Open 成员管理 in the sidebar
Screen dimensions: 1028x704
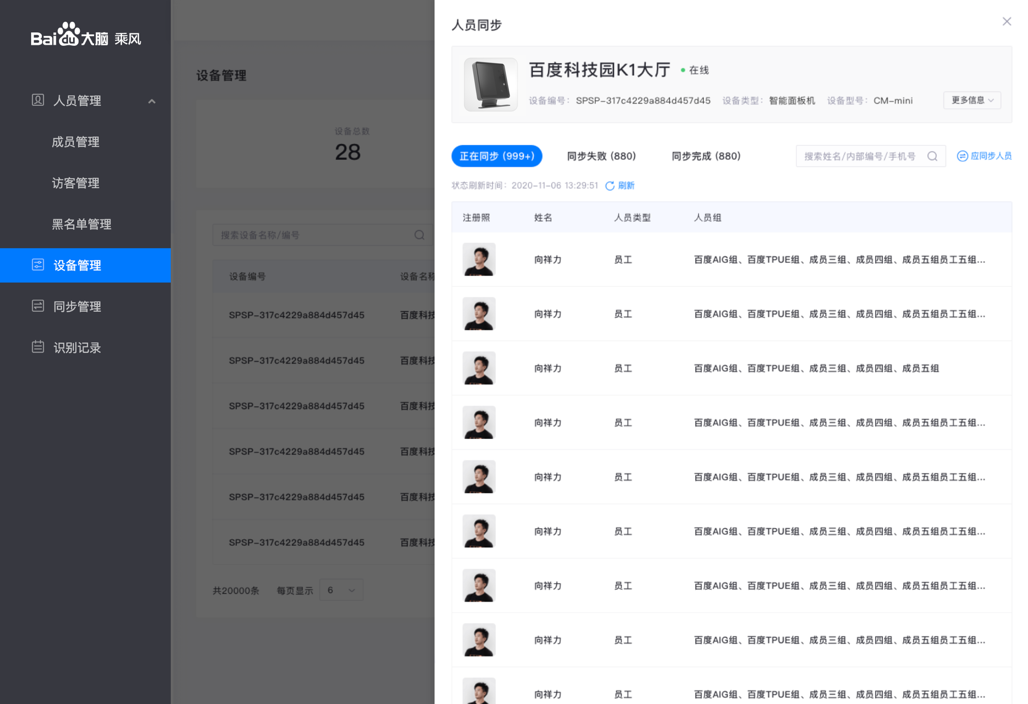pos(76,142)
